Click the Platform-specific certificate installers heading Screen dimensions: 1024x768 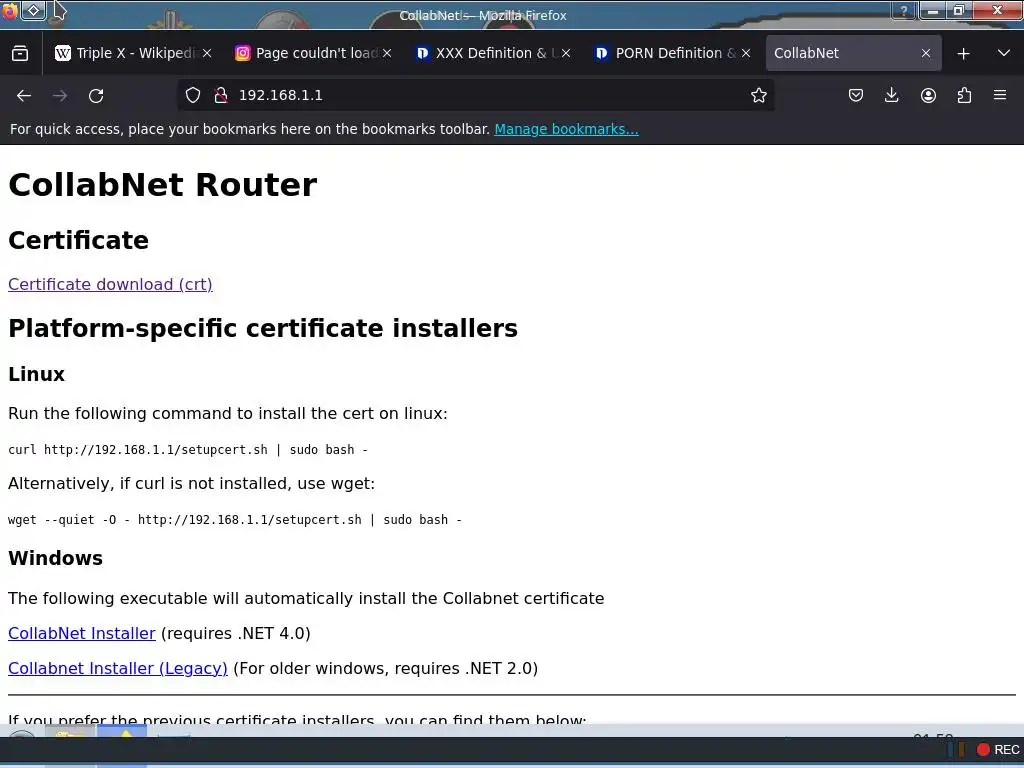coord(263,328)
